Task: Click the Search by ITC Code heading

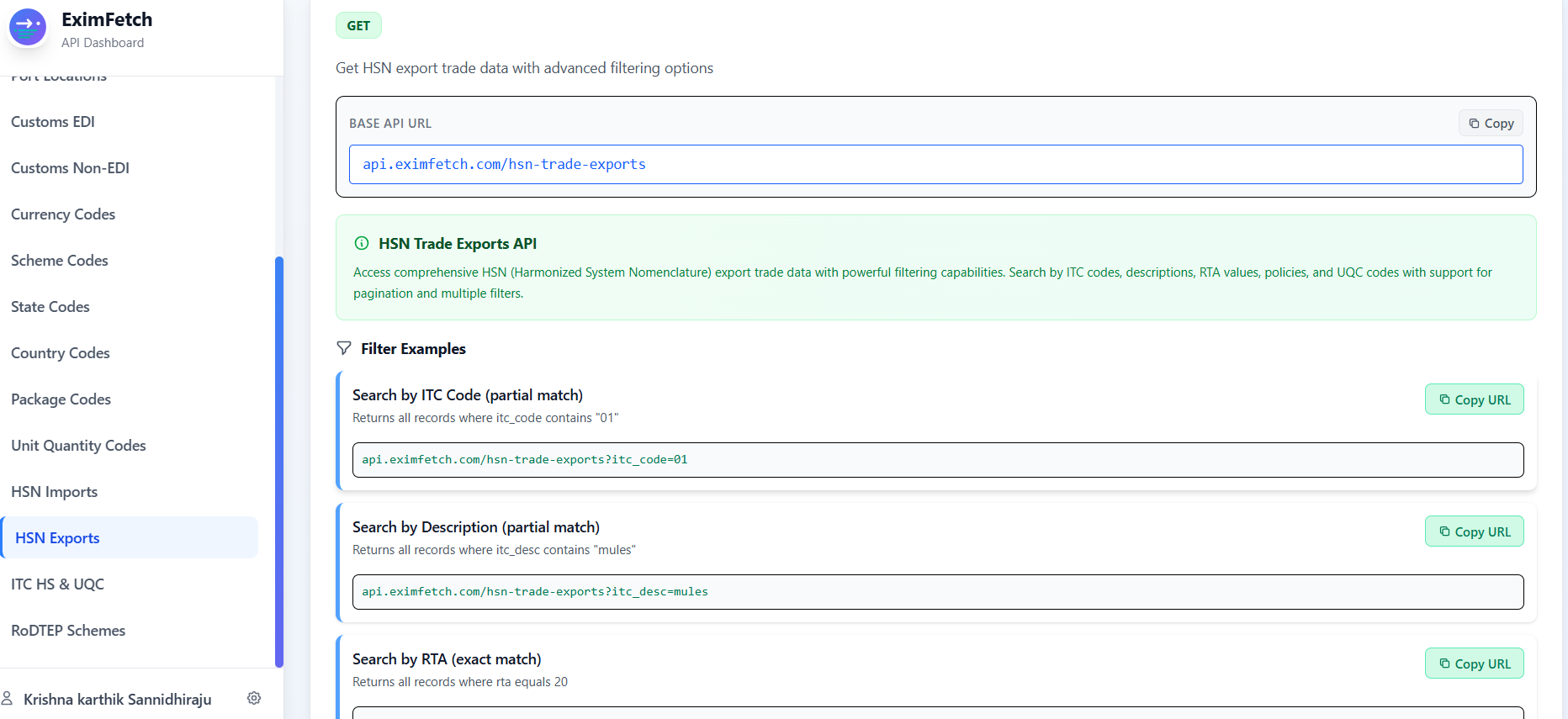Action: pos(468,394)
